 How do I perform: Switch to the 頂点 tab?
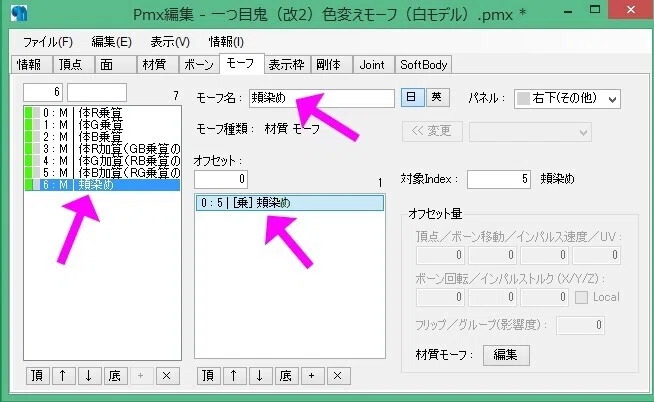(73, 65)
